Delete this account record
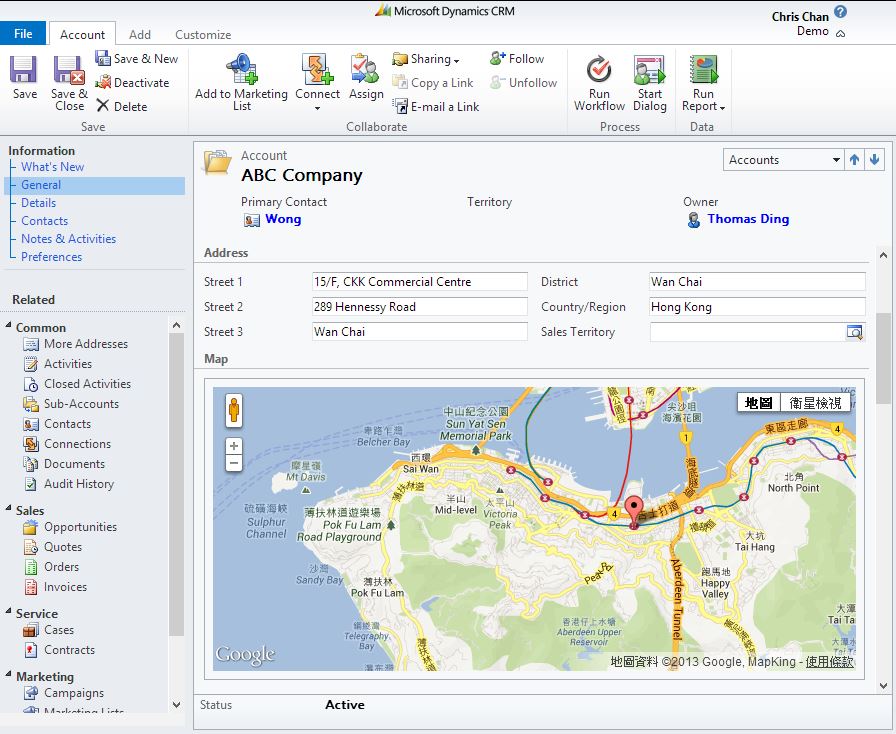Viewport: 896px width, 734px height. click(122, 106)
